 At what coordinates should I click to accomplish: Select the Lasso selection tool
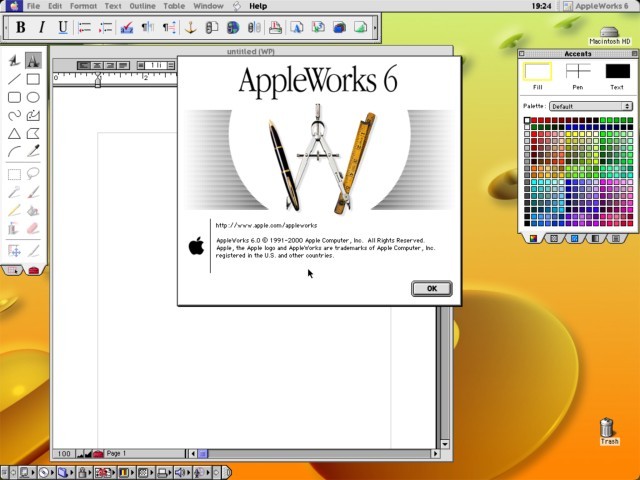(x=33, y=174)
